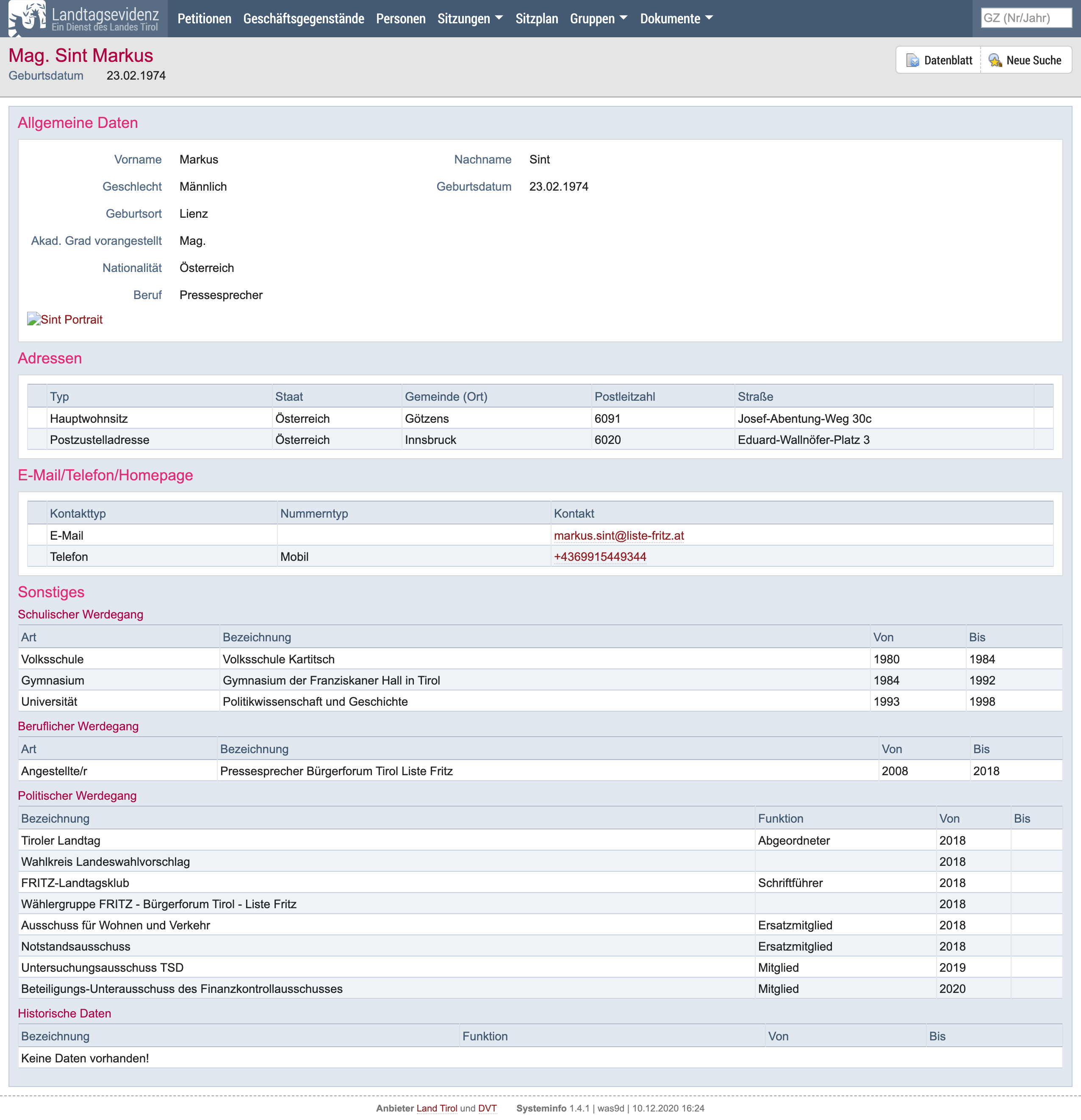
Task: Click the Systeminfo 1.4.1 footer text
Action: [x=552, y=1108]
